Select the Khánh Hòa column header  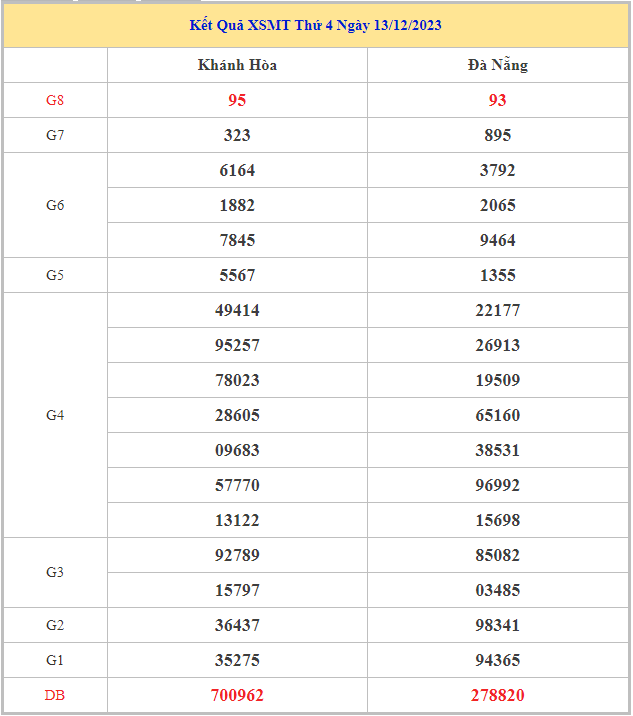click(x=237, y=65)
